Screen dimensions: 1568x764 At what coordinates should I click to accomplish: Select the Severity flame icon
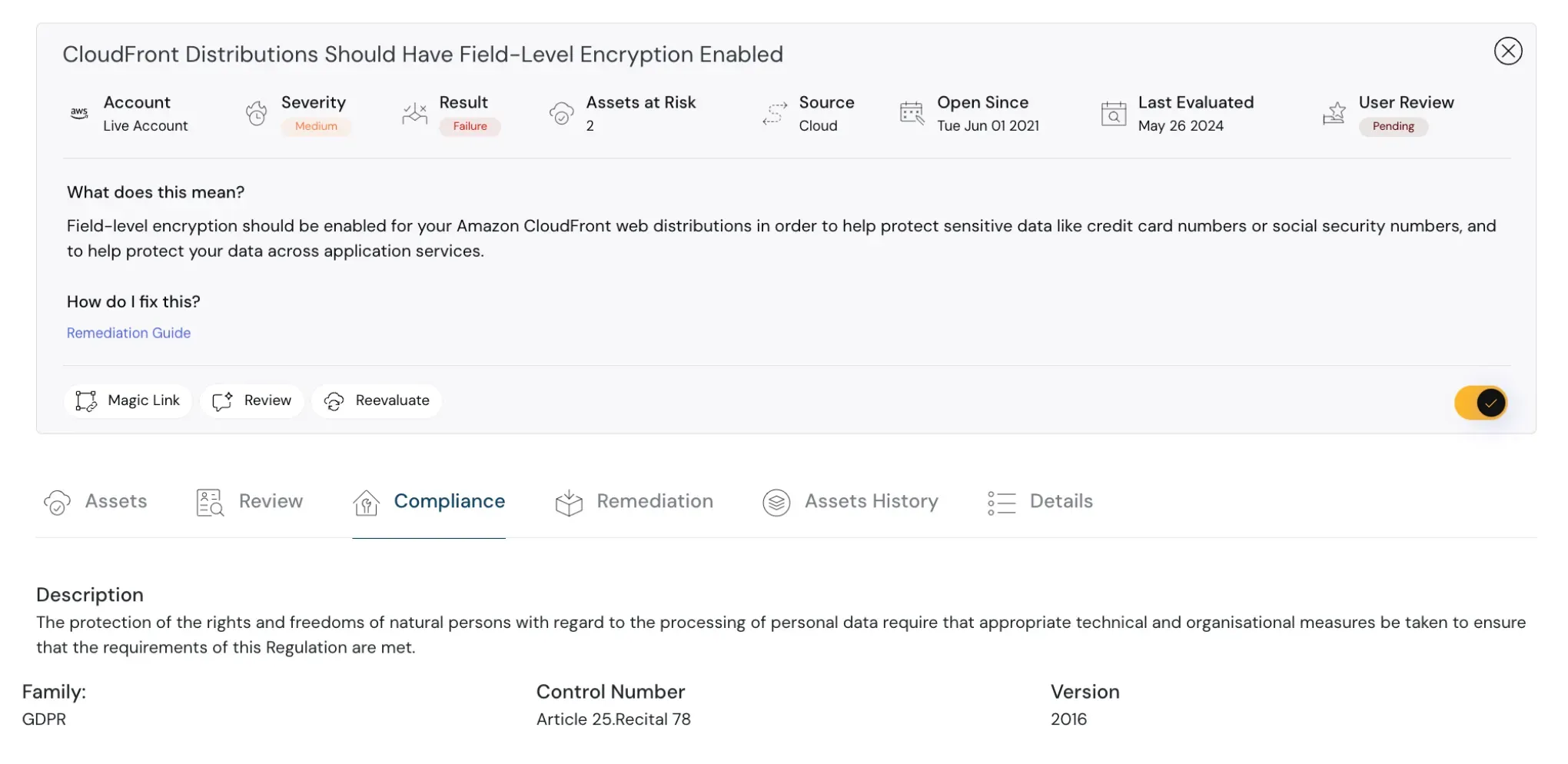(x=256, y=113)
